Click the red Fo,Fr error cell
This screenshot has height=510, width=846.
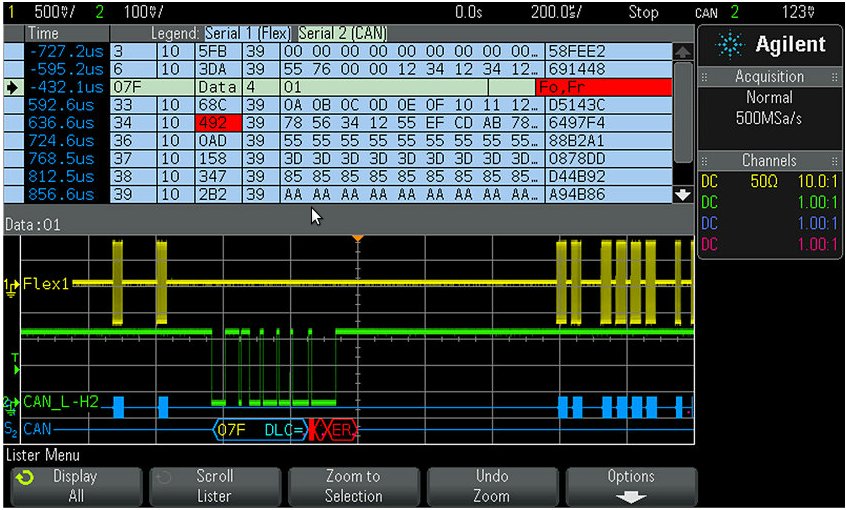604,87
